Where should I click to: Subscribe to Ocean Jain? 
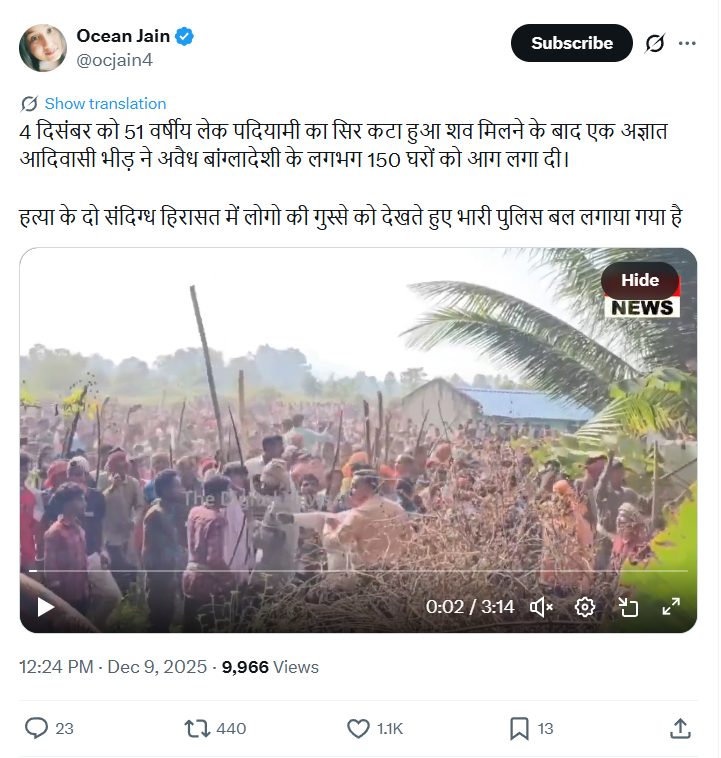point(571,43)
